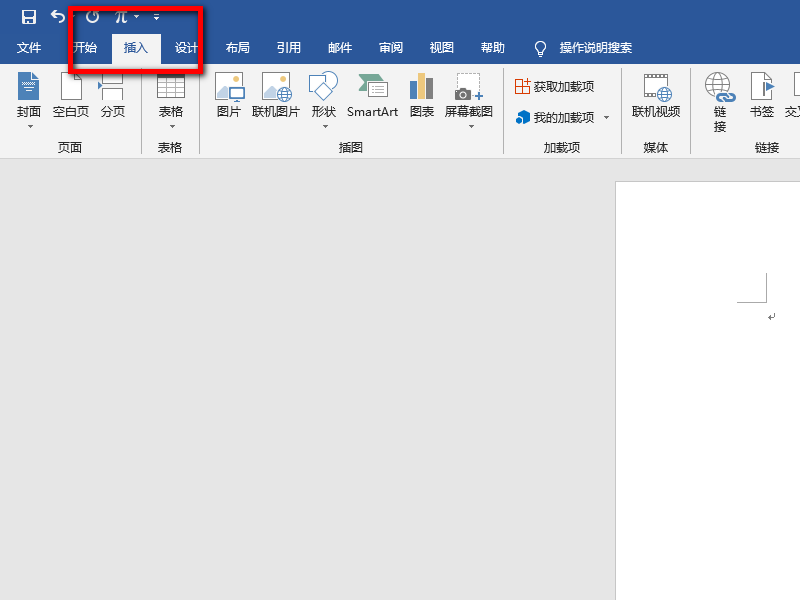The image size is (800, 600).
Task: Undo the last action
Action: 58,17
